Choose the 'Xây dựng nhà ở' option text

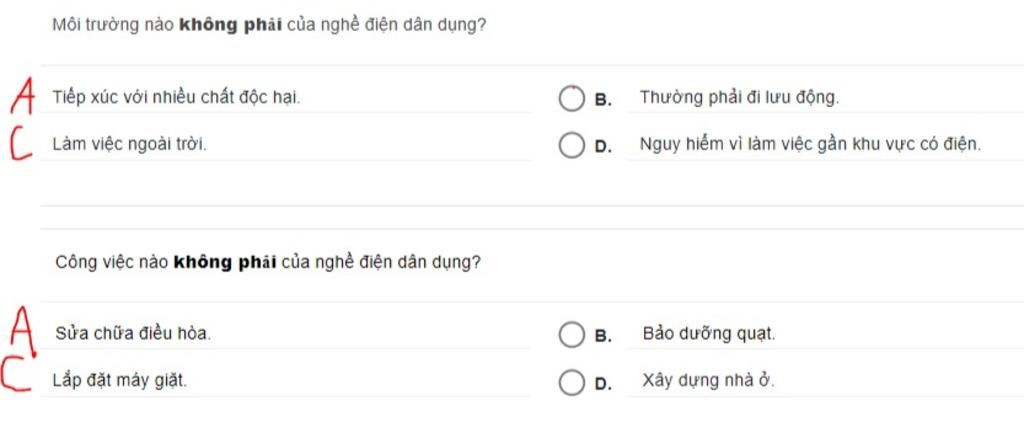coord(709,381)
